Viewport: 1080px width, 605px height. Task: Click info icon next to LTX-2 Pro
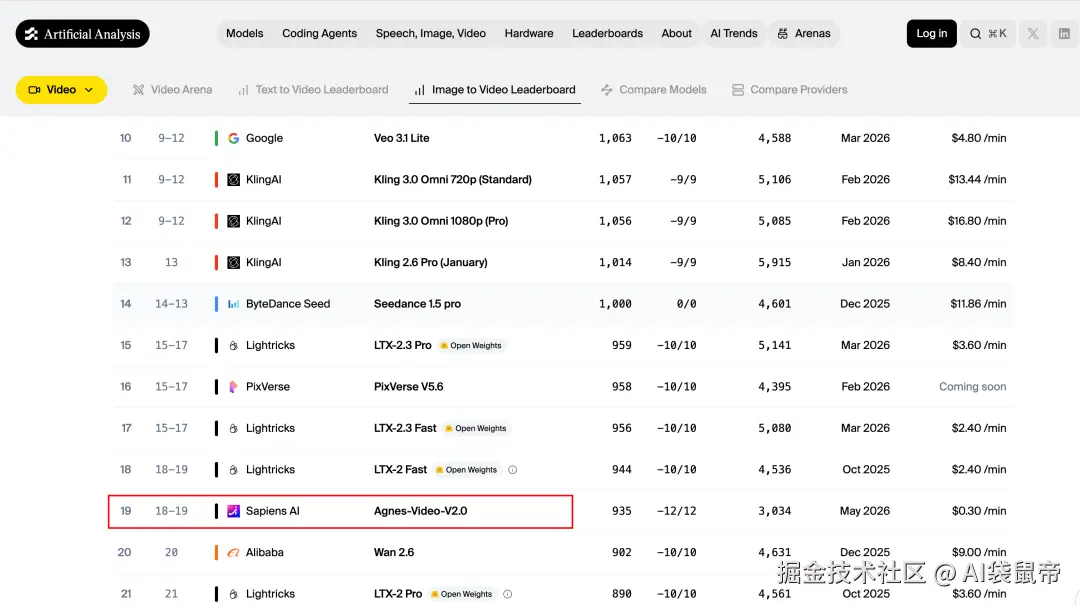508,594
